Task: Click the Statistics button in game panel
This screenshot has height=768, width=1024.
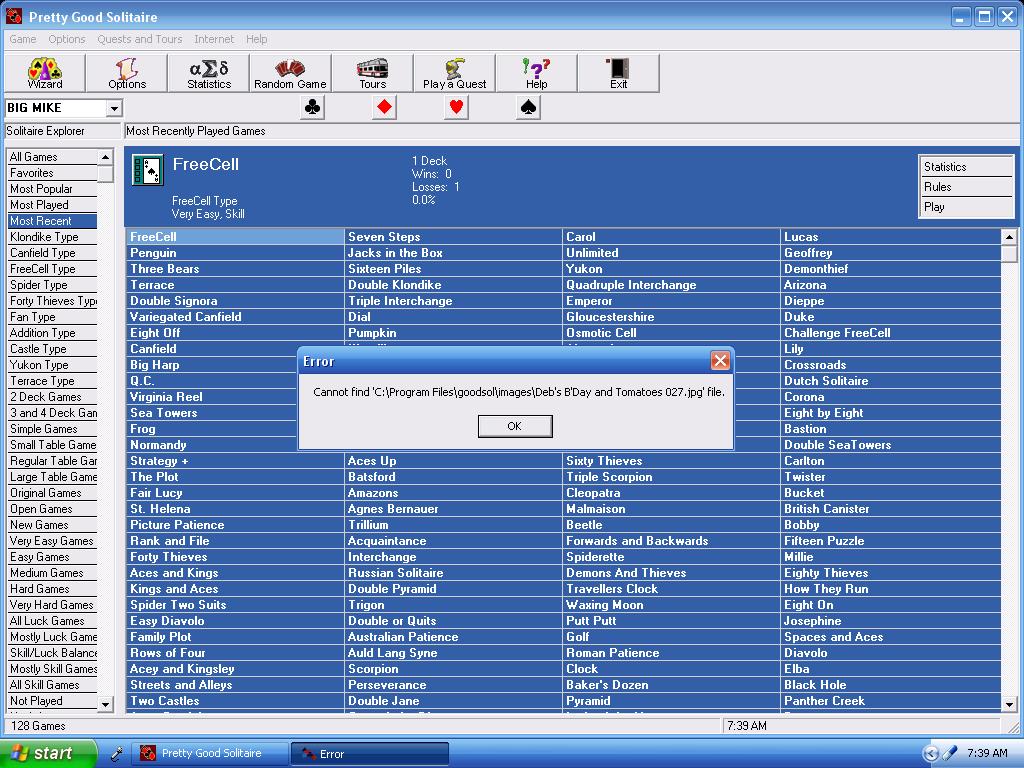Action: 965,167
